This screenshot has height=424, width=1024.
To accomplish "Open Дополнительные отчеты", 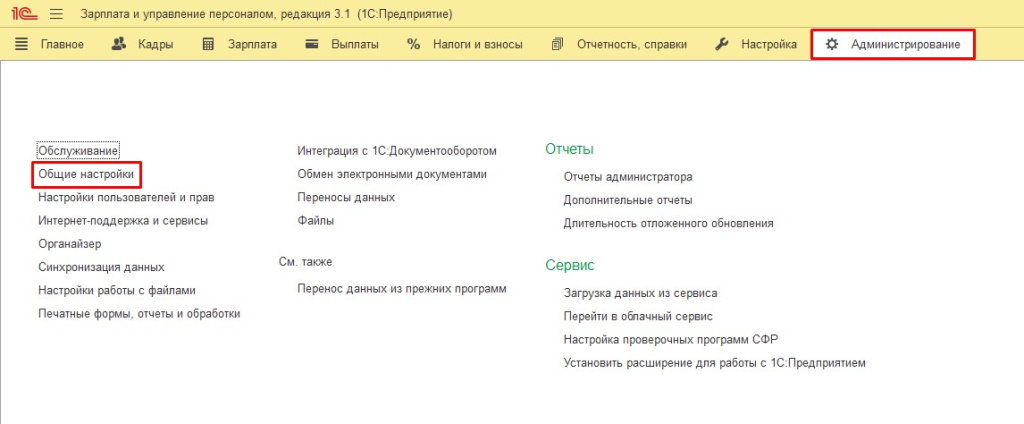I will (x=628, y=200).
